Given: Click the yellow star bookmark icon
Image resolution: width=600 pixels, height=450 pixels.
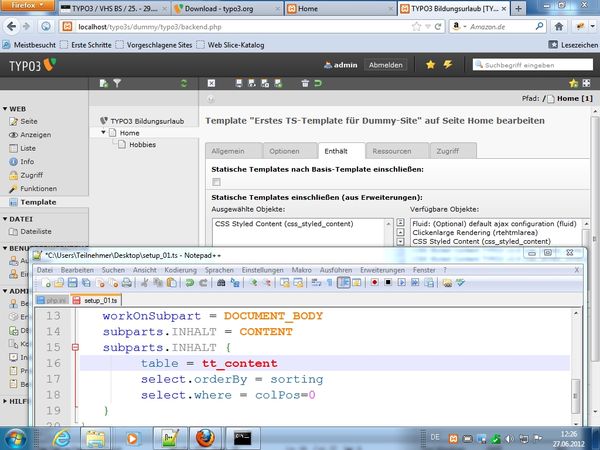Looking at the screenshot, I should click(430, 64).
